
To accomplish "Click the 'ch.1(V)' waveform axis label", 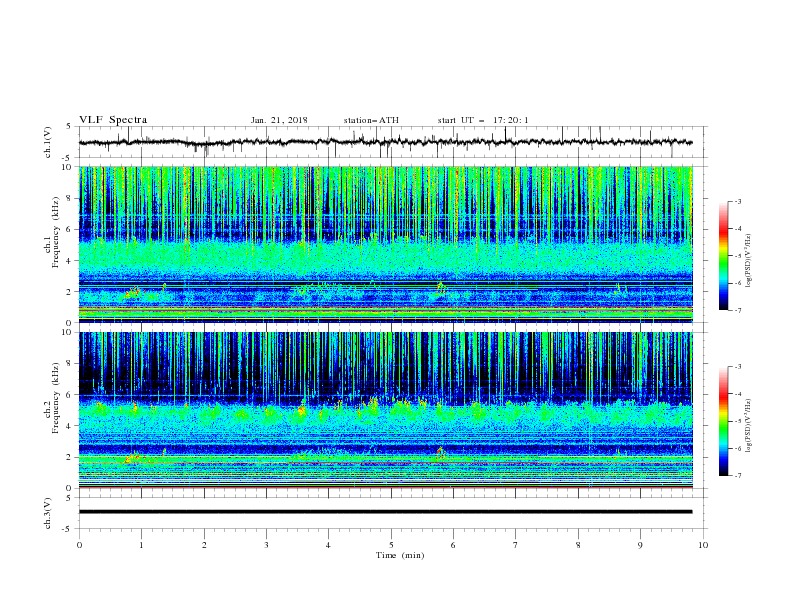I will 48,142.
